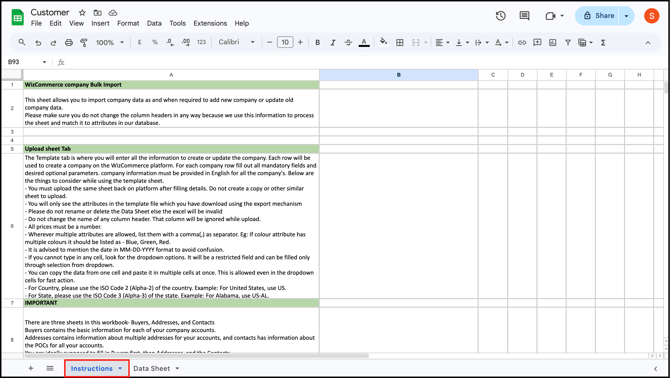This screenshot has height=378, width=670.
Task: Open horizontal align dropdown
Action: click(442, 42)
